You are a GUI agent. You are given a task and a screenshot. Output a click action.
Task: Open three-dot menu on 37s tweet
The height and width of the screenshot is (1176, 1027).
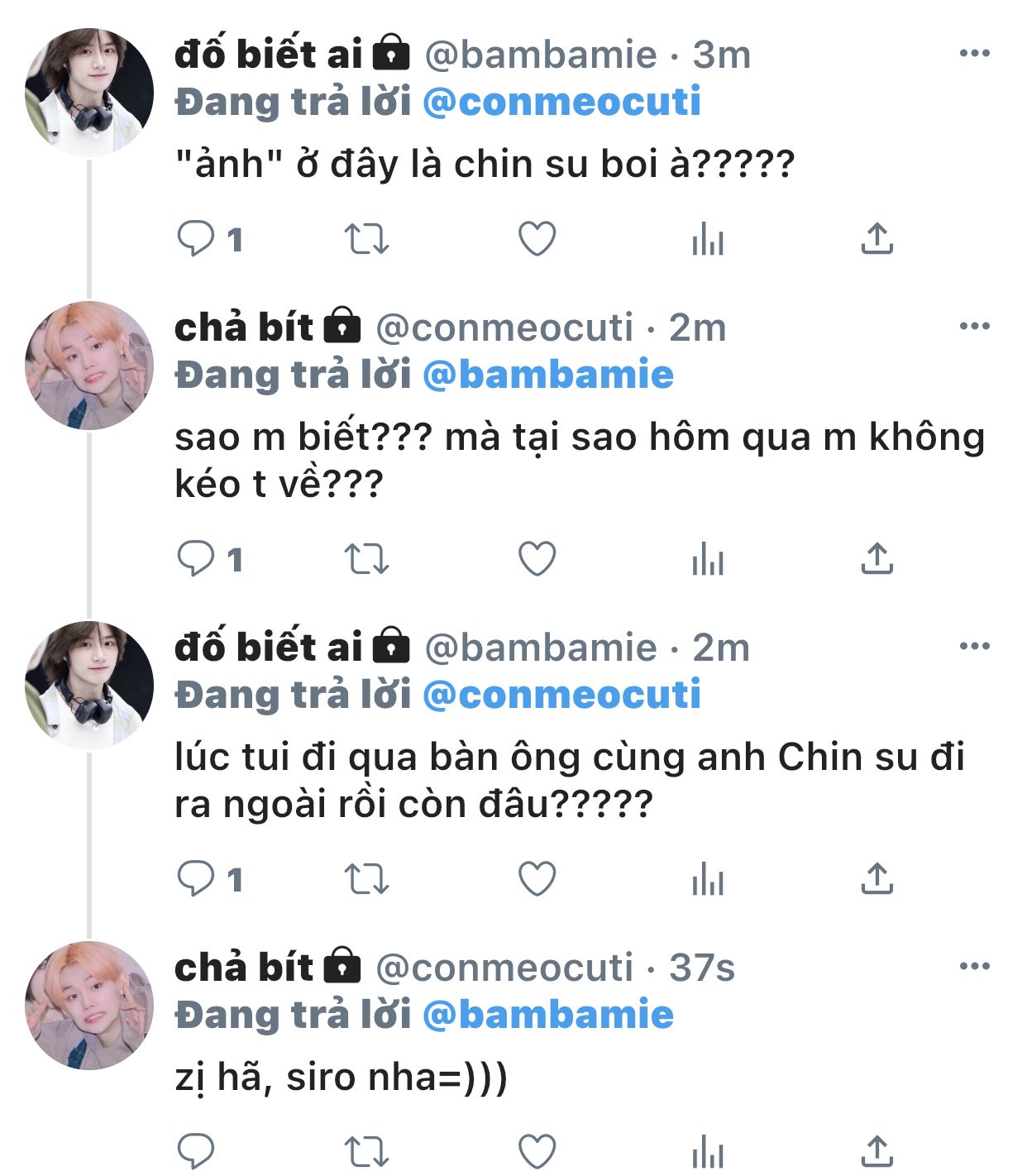pos(975,966)
